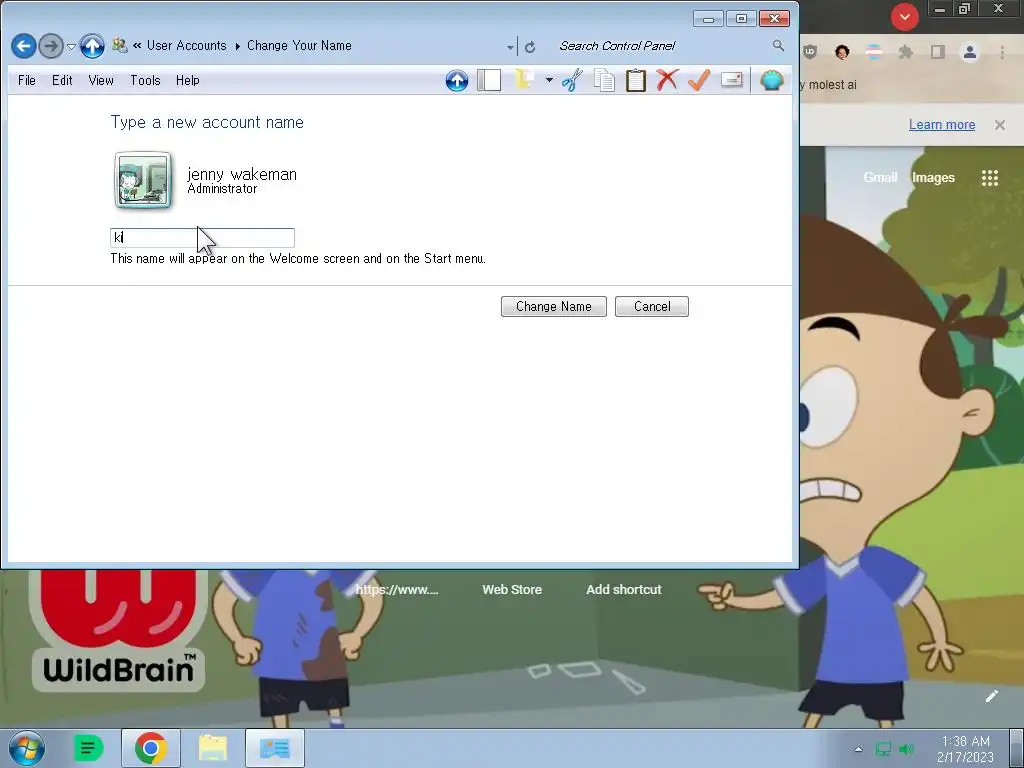The image size is (1024, 768).
Task: Open the Windows Start menu
Action: click(x=27, y=748)
